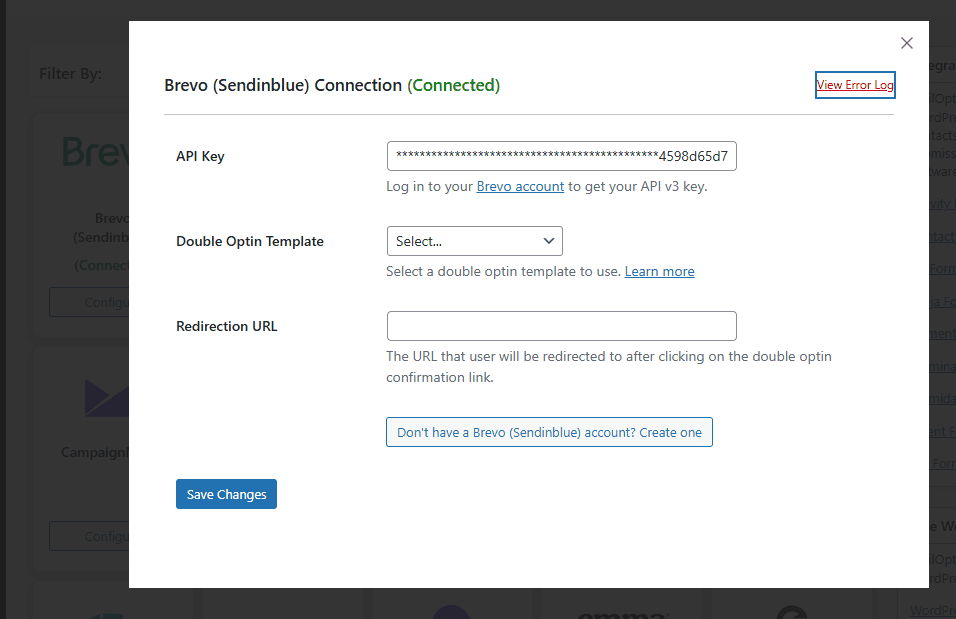Viewport: 956px width, 619px height.
Task: Follow the Brevo account link
Action: click(x=520, y=187)
